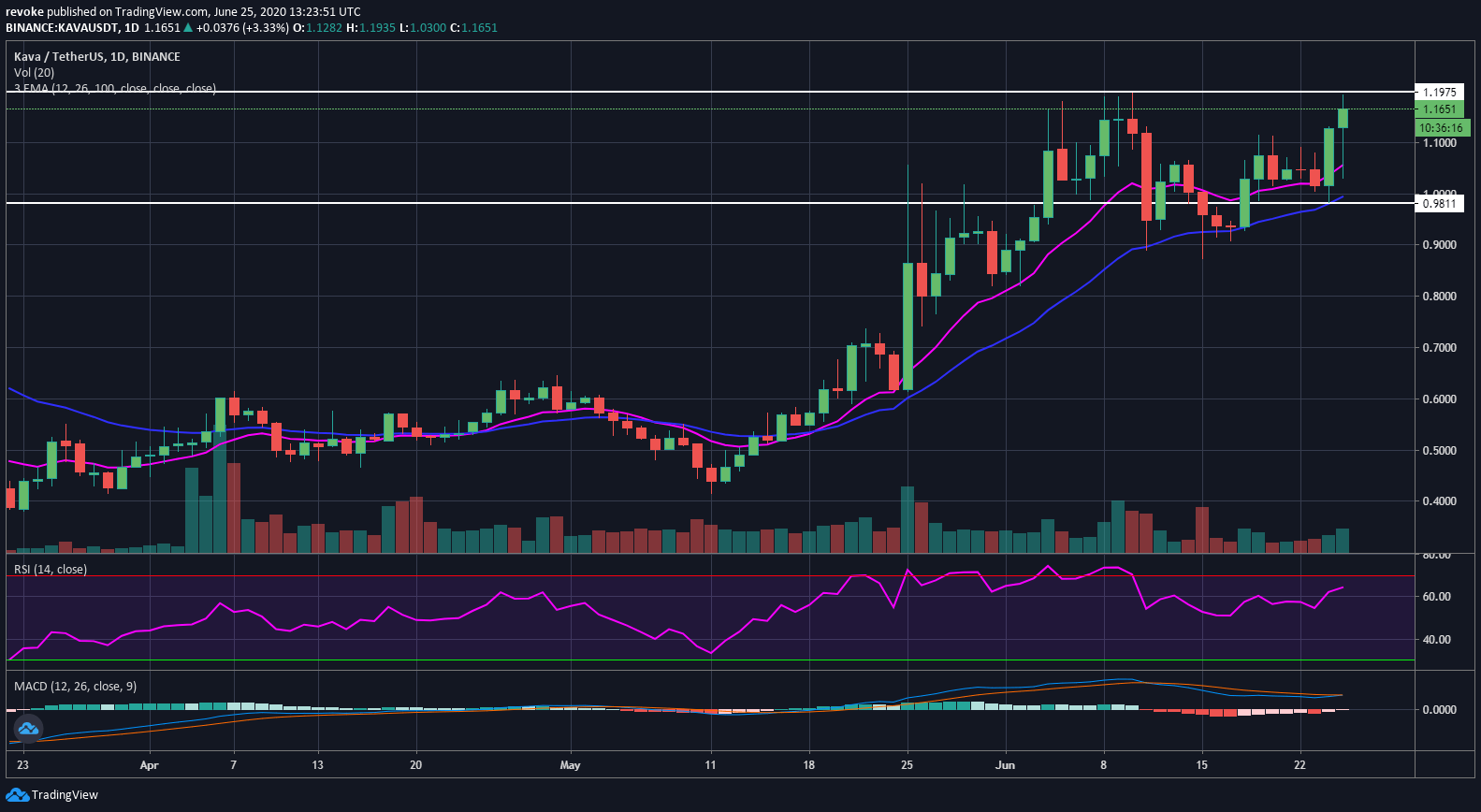The height and width of the screenshot is (812, 1481).
Task: Click the MACD 0.0000 axis label
Action: (1440, 710)
